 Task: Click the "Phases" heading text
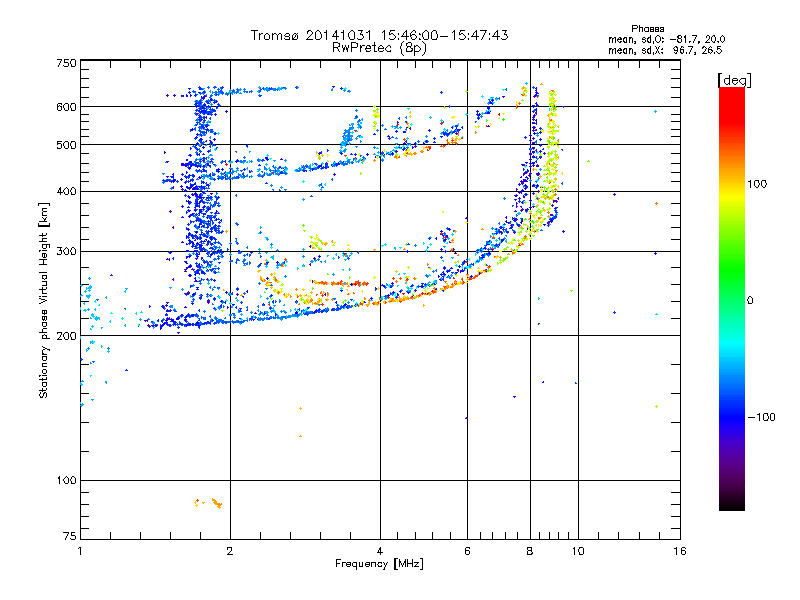[647, 29]
